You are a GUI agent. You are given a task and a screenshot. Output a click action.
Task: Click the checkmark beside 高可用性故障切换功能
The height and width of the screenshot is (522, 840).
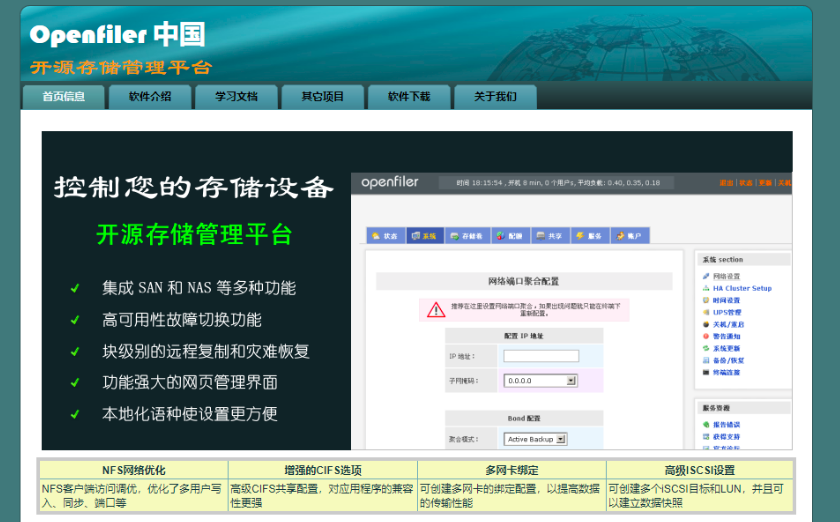pos(75,320)
